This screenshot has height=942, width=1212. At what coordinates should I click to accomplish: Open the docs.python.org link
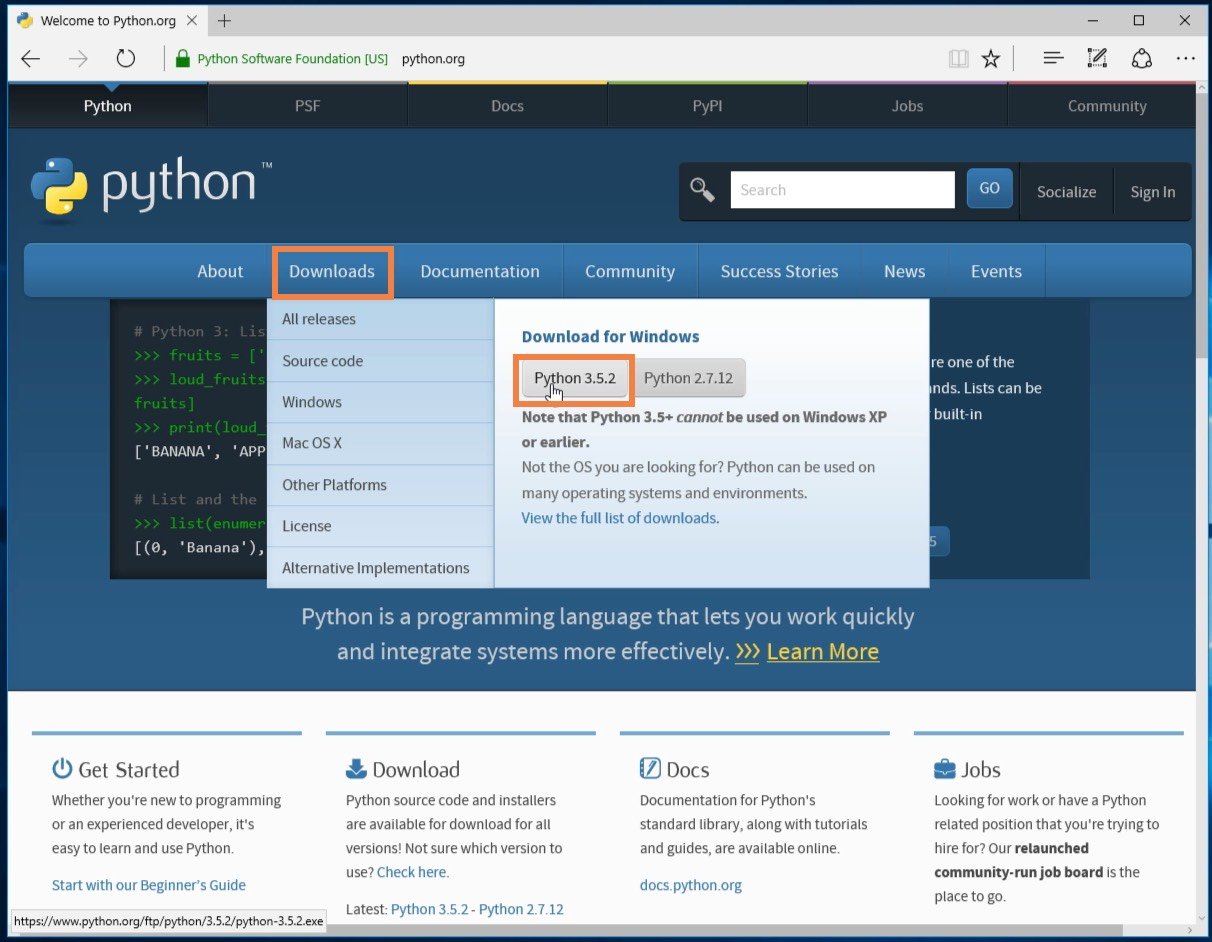[691, 885]
